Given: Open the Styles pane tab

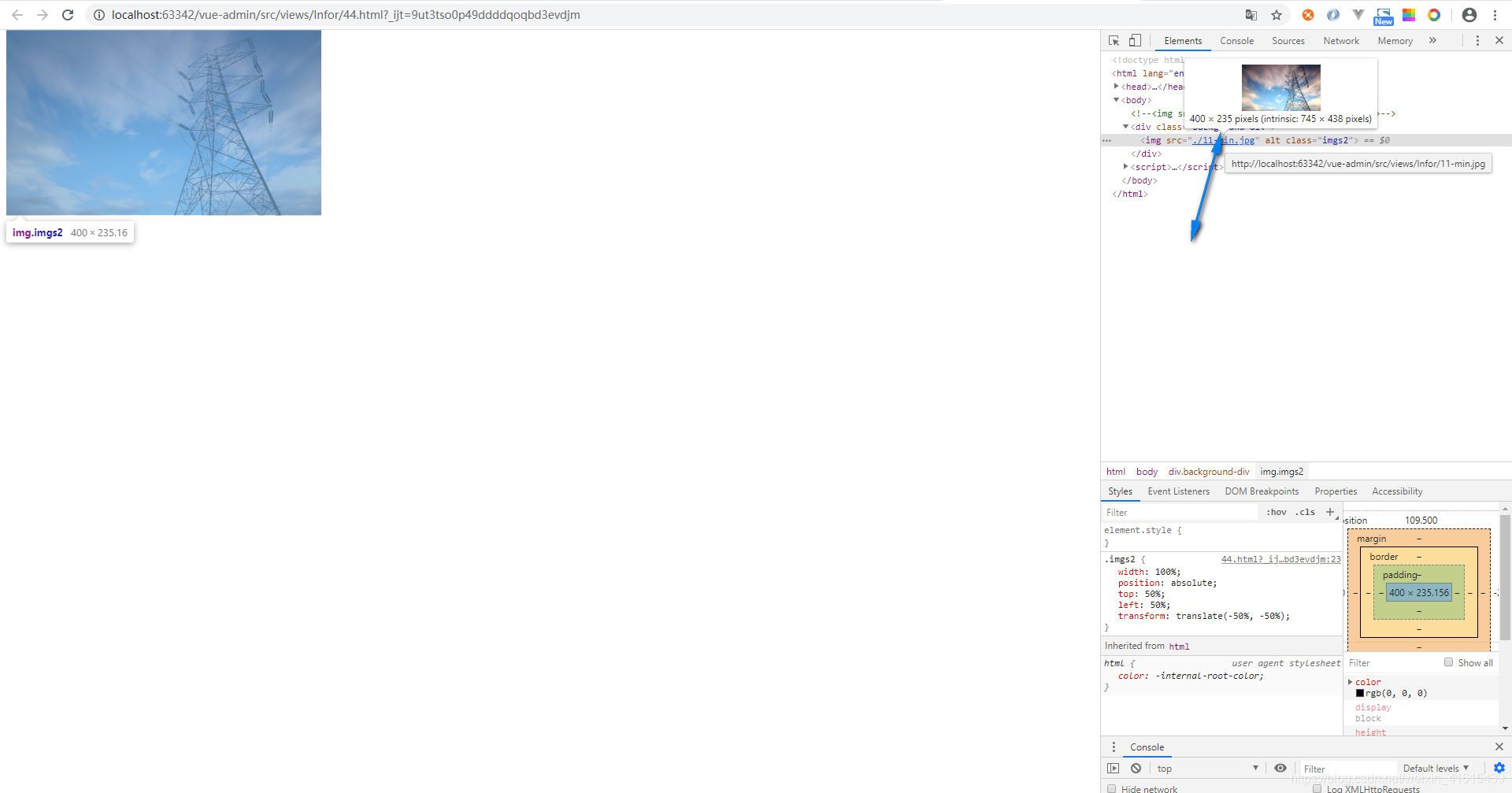Looking at the screenshot, I should pyautogui.click(x=1120, y=491).
